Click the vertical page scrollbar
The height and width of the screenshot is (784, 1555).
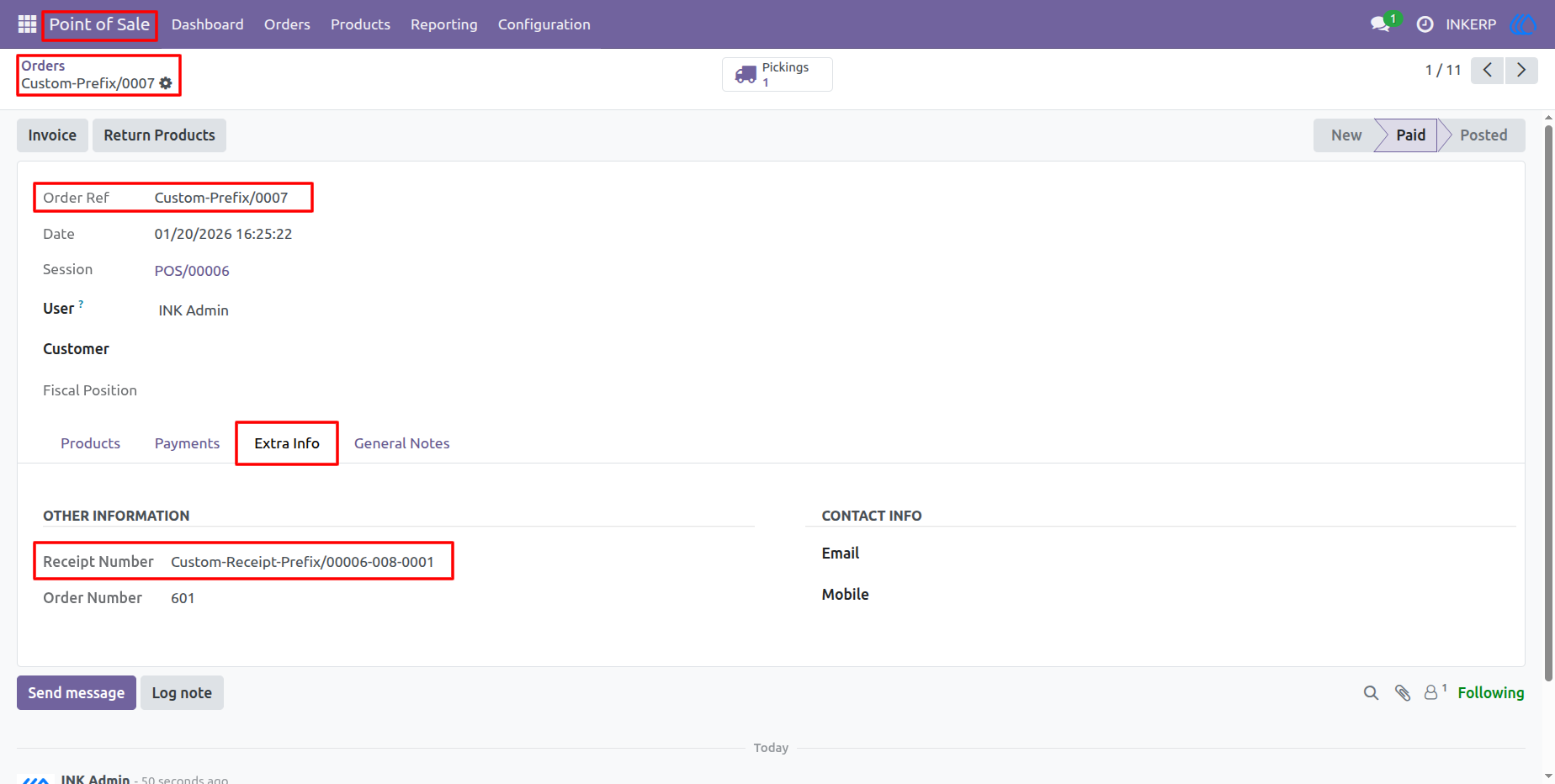[x=1548, y=404]
